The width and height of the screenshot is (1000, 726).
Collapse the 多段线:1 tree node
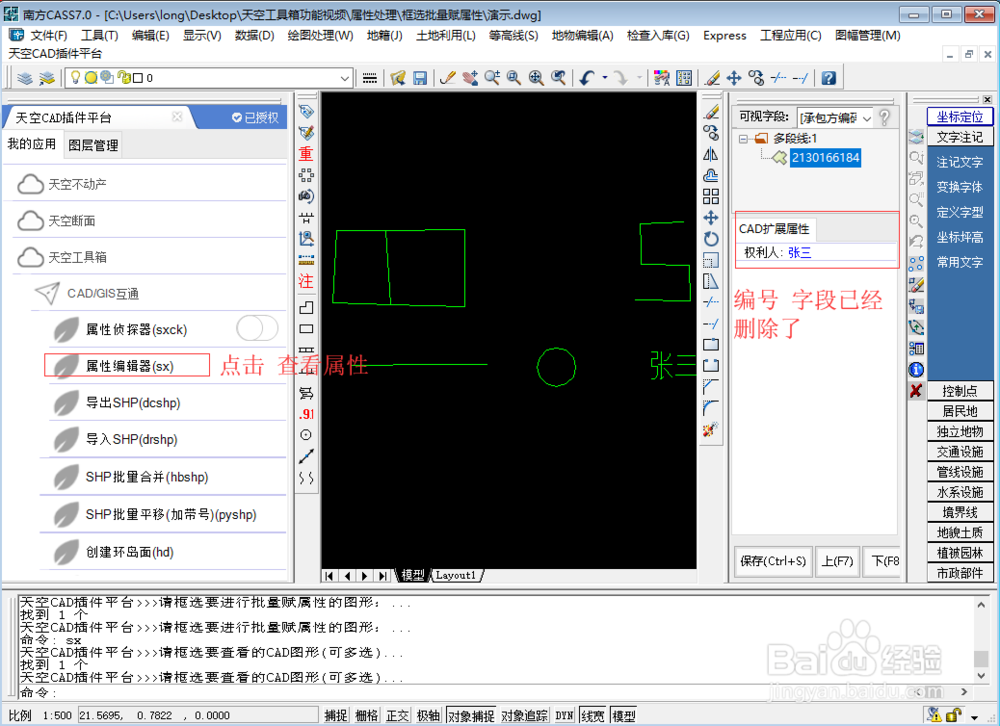[x=743, y=138]
